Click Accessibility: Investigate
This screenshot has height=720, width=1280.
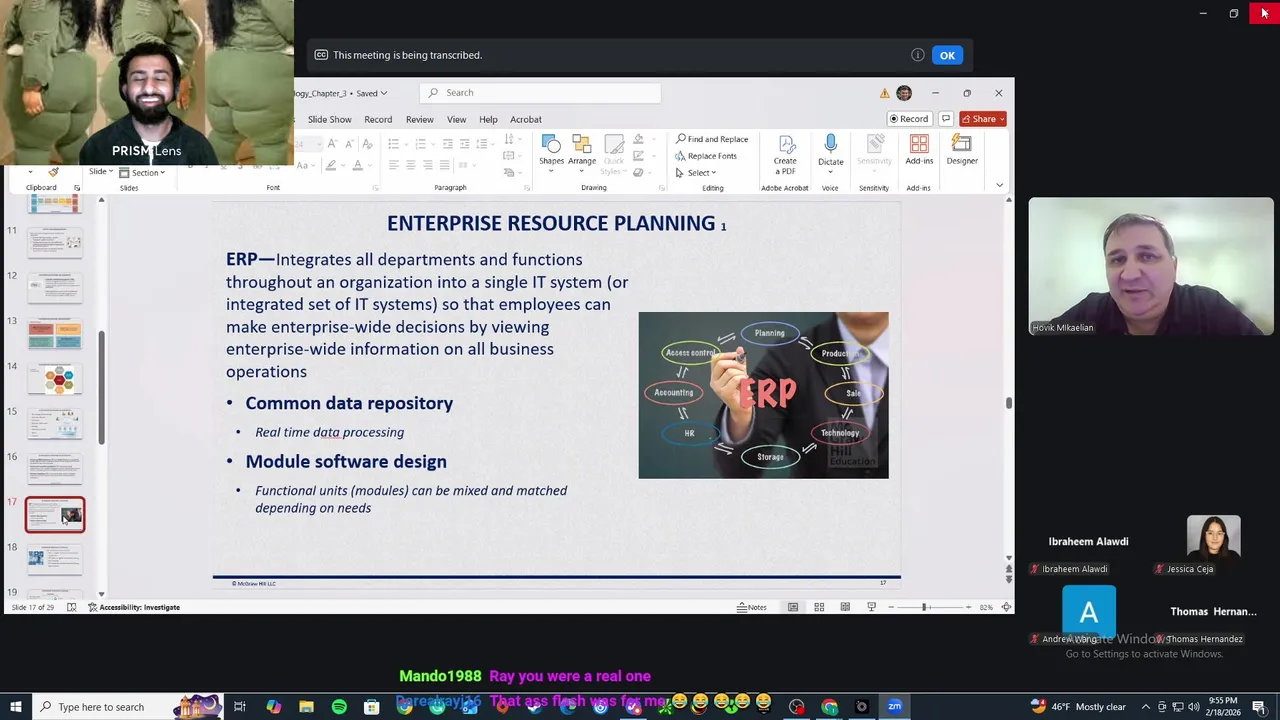coord(134,607)
